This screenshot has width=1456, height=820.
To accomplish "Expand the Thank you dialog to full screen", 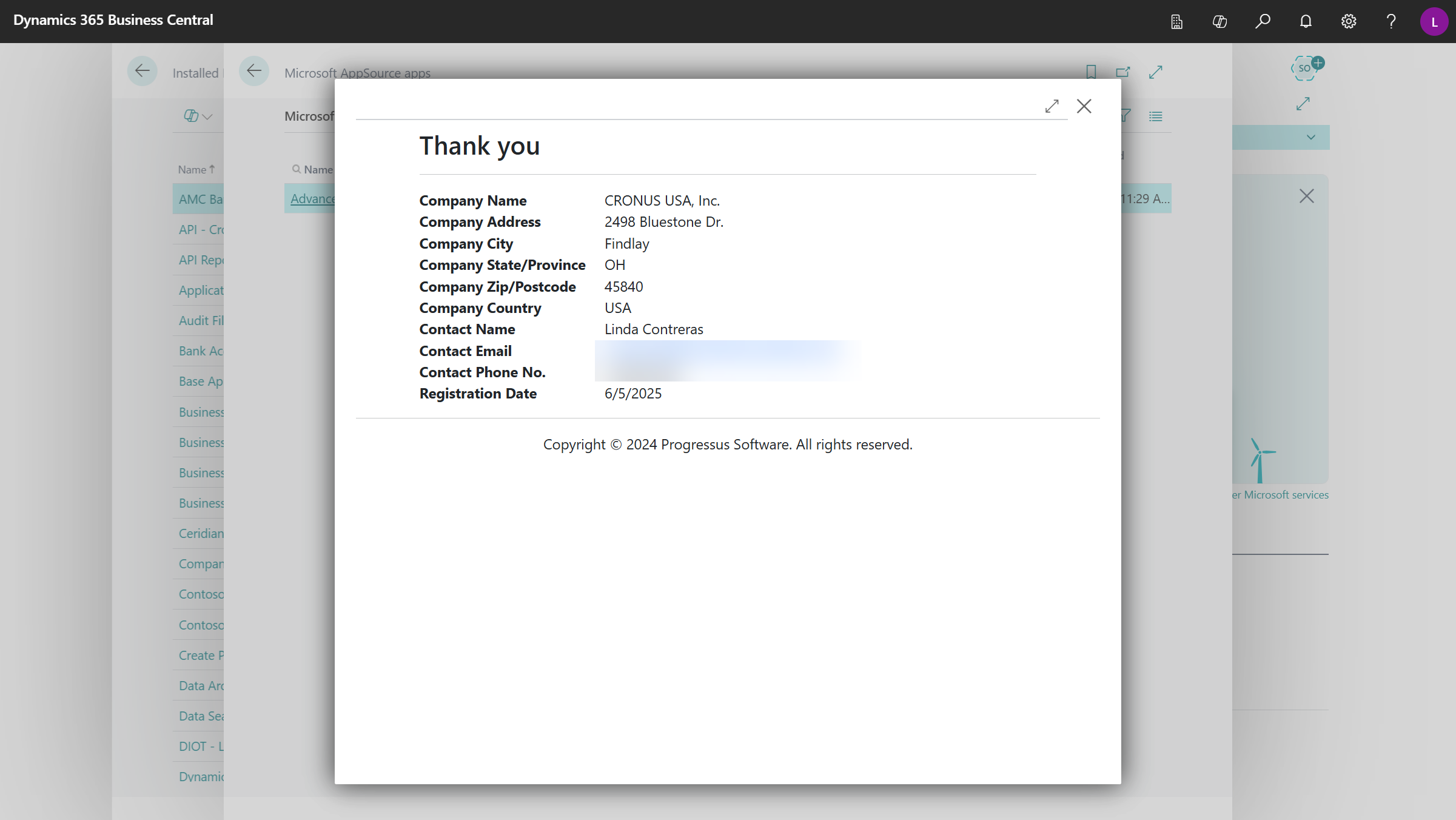I will tap(1052, 106).
